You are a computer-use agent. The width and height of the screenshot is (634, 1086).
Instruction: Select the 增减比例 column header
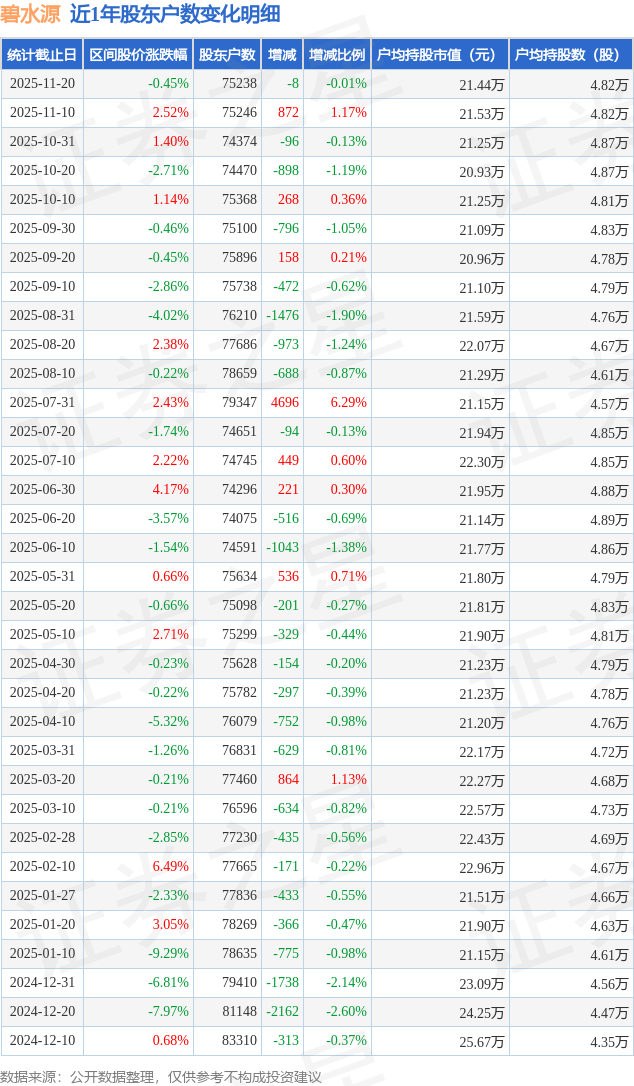pos(337,55)
